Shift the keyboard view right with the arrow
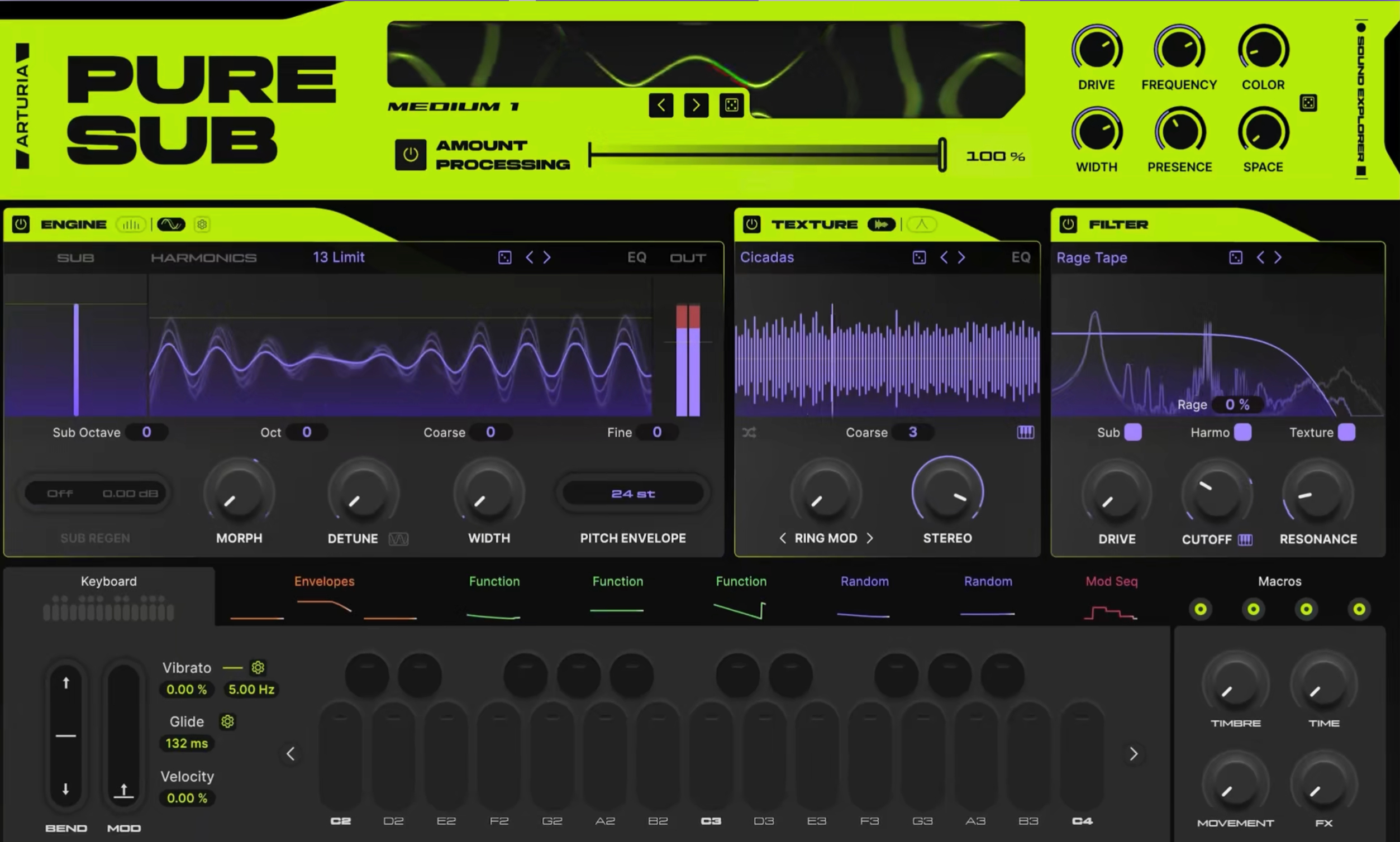This screenshot has height=842, width=1400. click(1133, 753)
